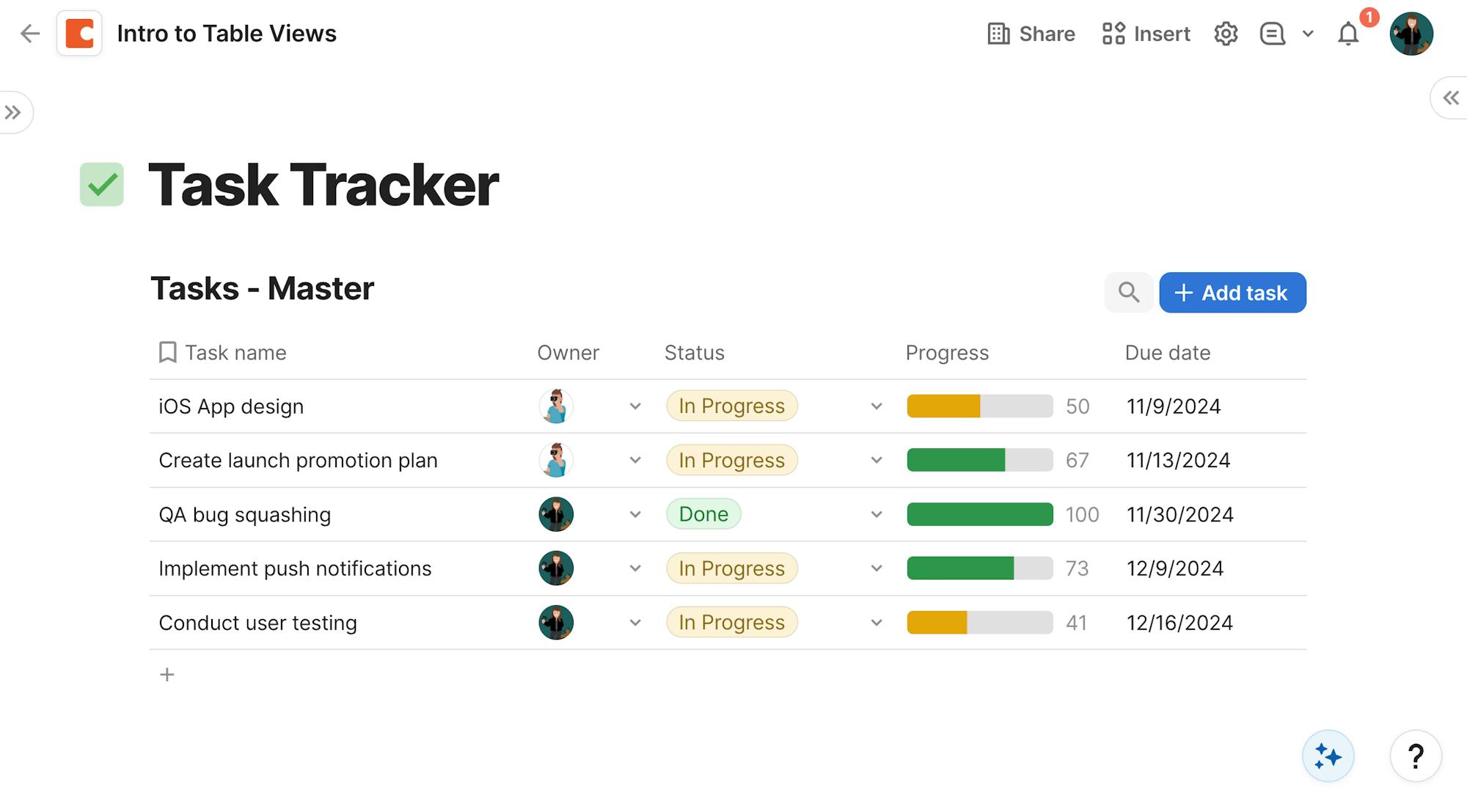The image size is (1467, 812).
Task: Open the Status dropdown for Conduct user testing
Action: point(877,623)
